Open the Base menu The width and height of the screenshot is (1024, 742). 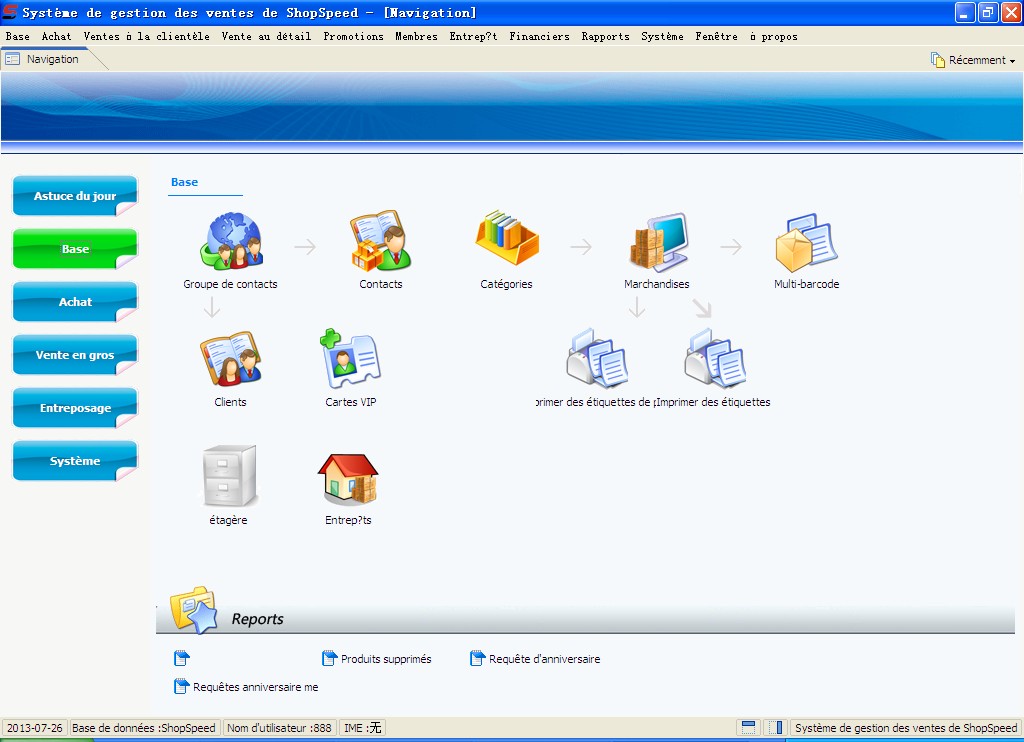[x=18, y=37]
